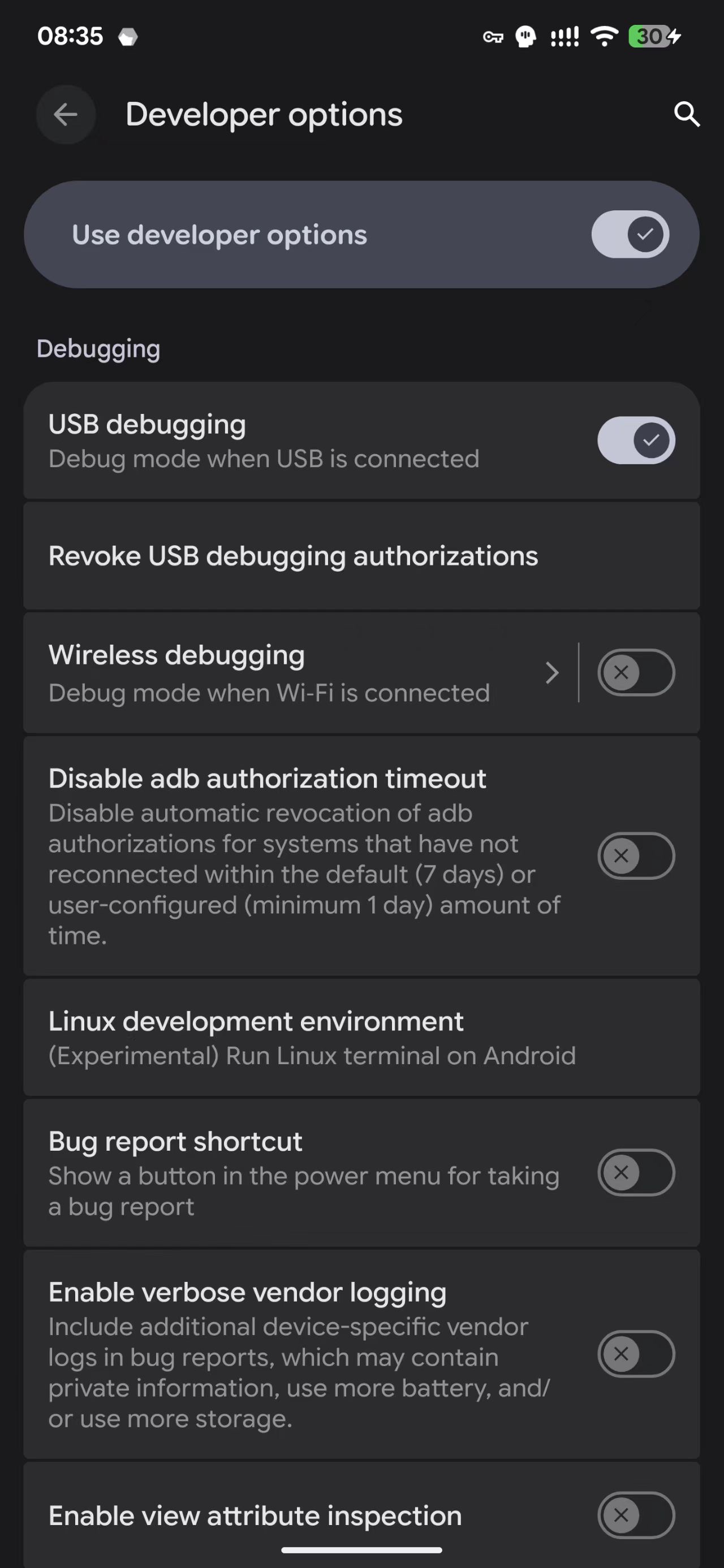Viewport: 724px width, 1568px height.
Task: Enable view attribute inspection toggle
Action: click(636, 1515)
